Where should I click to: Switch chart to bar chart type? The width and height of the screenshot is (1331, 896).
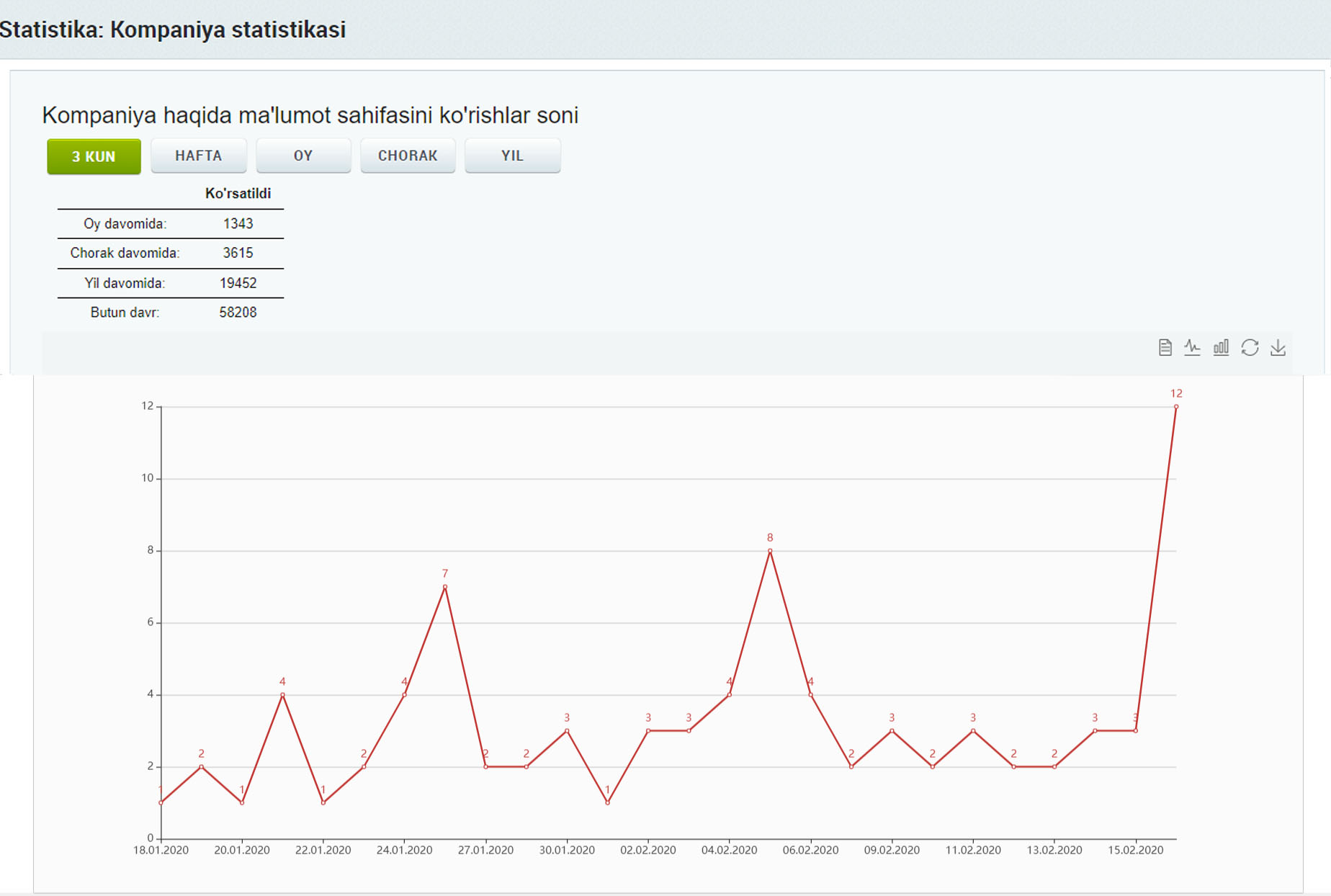pyautogui.click(x=1221, y=348)
